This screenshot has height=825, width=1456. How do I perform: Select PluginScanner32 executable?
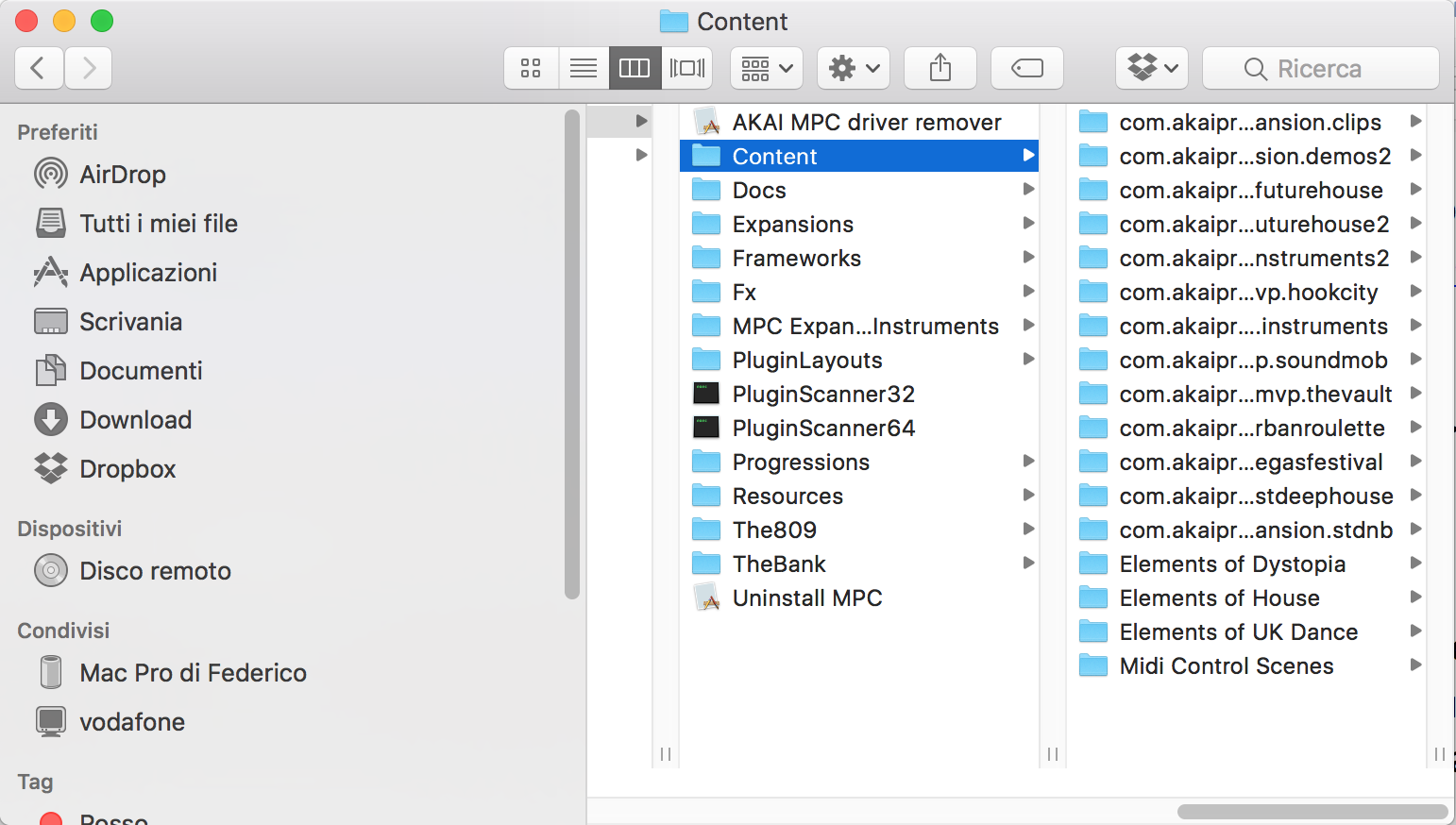pyautogui.click(x=859, y=394)
